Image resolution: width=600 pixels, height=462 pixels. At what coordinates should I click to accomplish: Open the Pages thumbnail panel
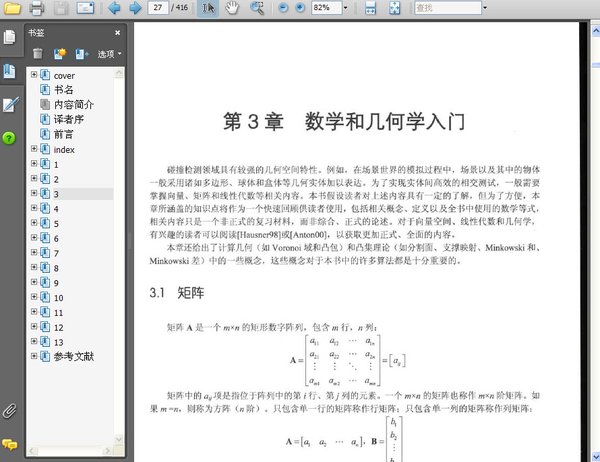click(9, 37)
